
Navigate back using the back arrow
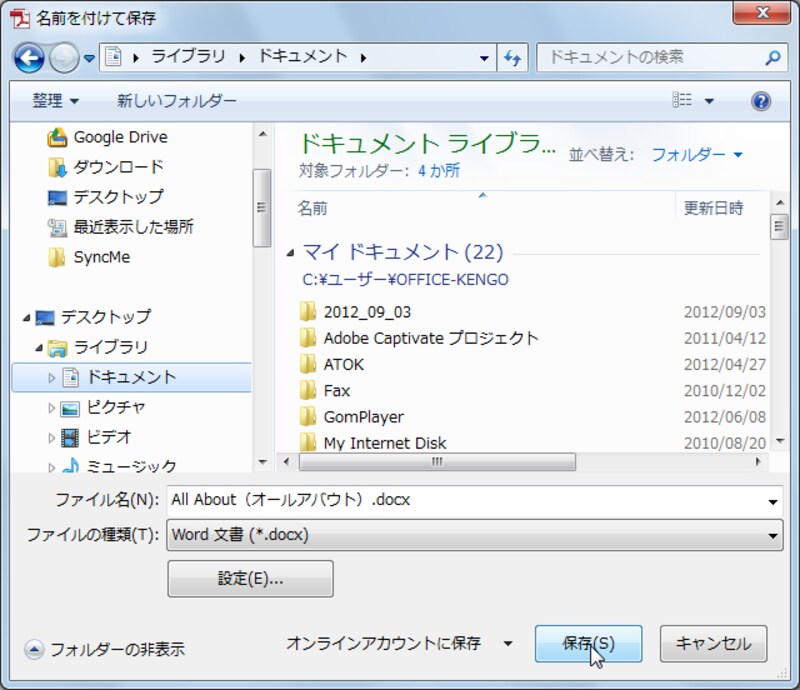click(28, 57)
